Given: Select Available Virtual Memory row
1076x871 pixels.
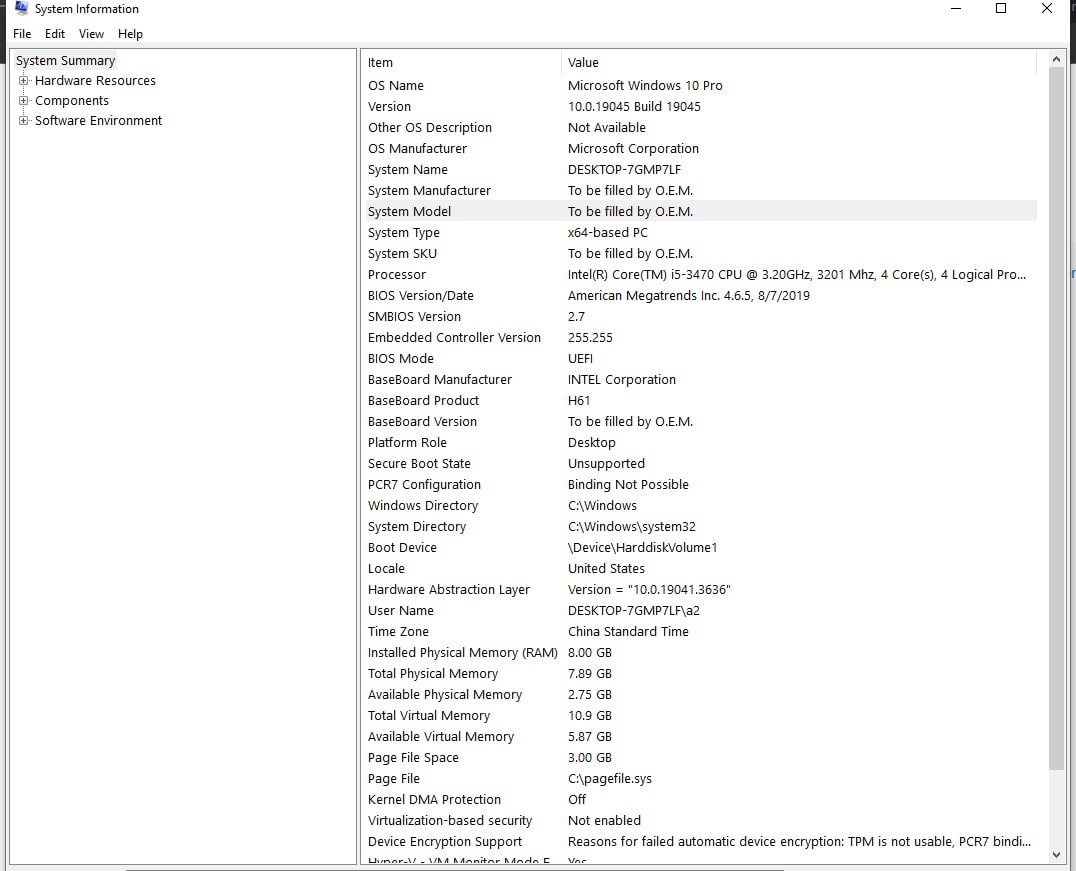Looking at the screenshot, I should tap(699, 736).
